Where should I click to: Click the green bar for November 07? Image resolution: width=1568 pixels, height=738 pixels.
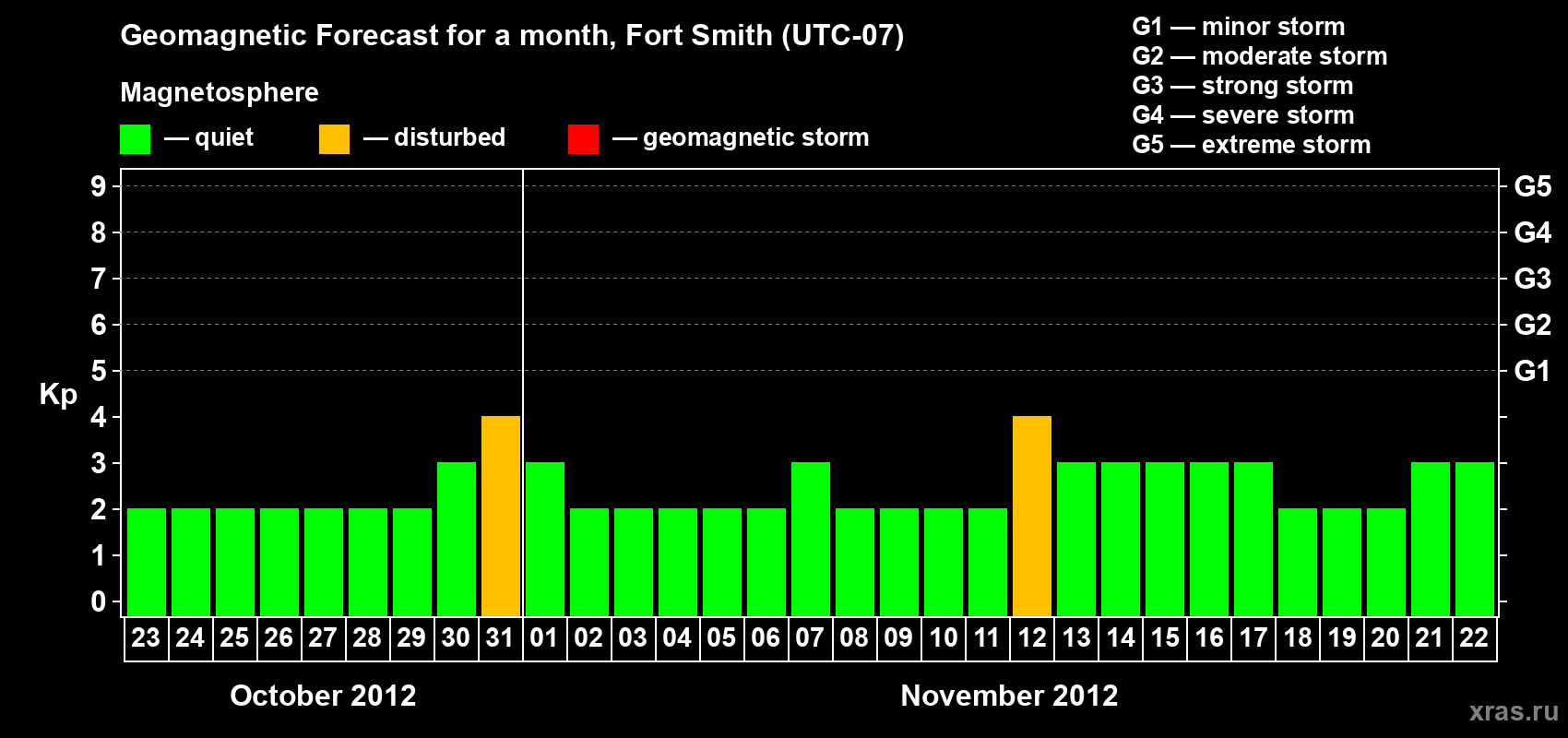coord(811,540)
